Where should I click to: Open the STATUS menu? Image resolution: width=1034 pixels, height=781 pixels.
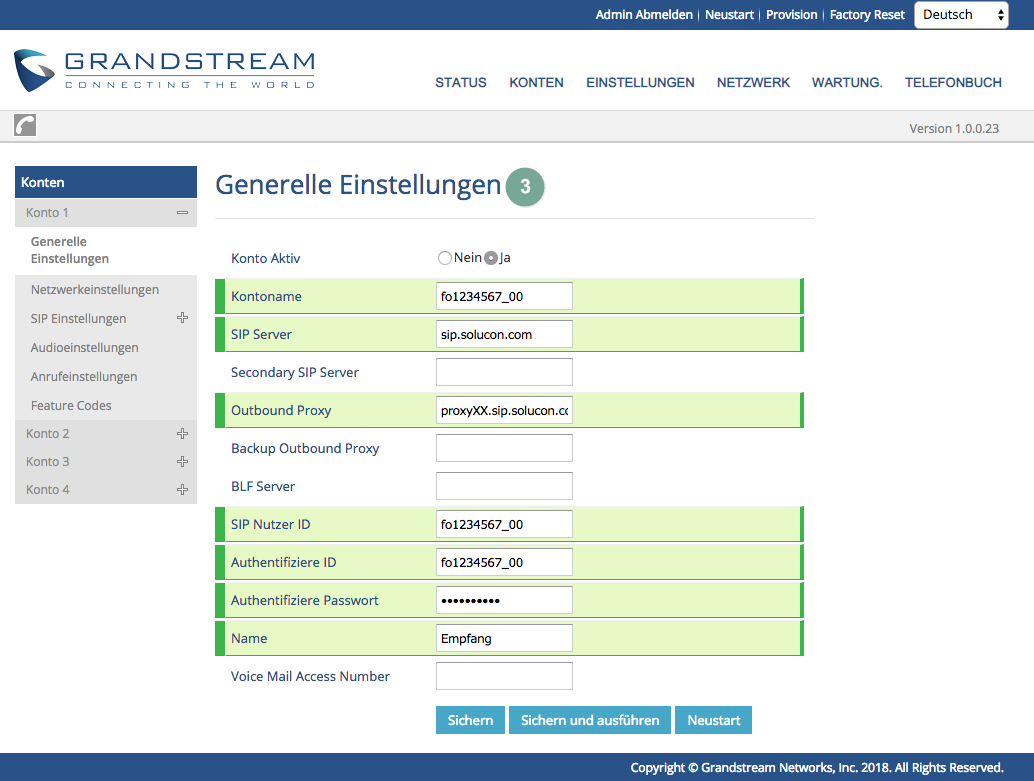click(460, 82)
